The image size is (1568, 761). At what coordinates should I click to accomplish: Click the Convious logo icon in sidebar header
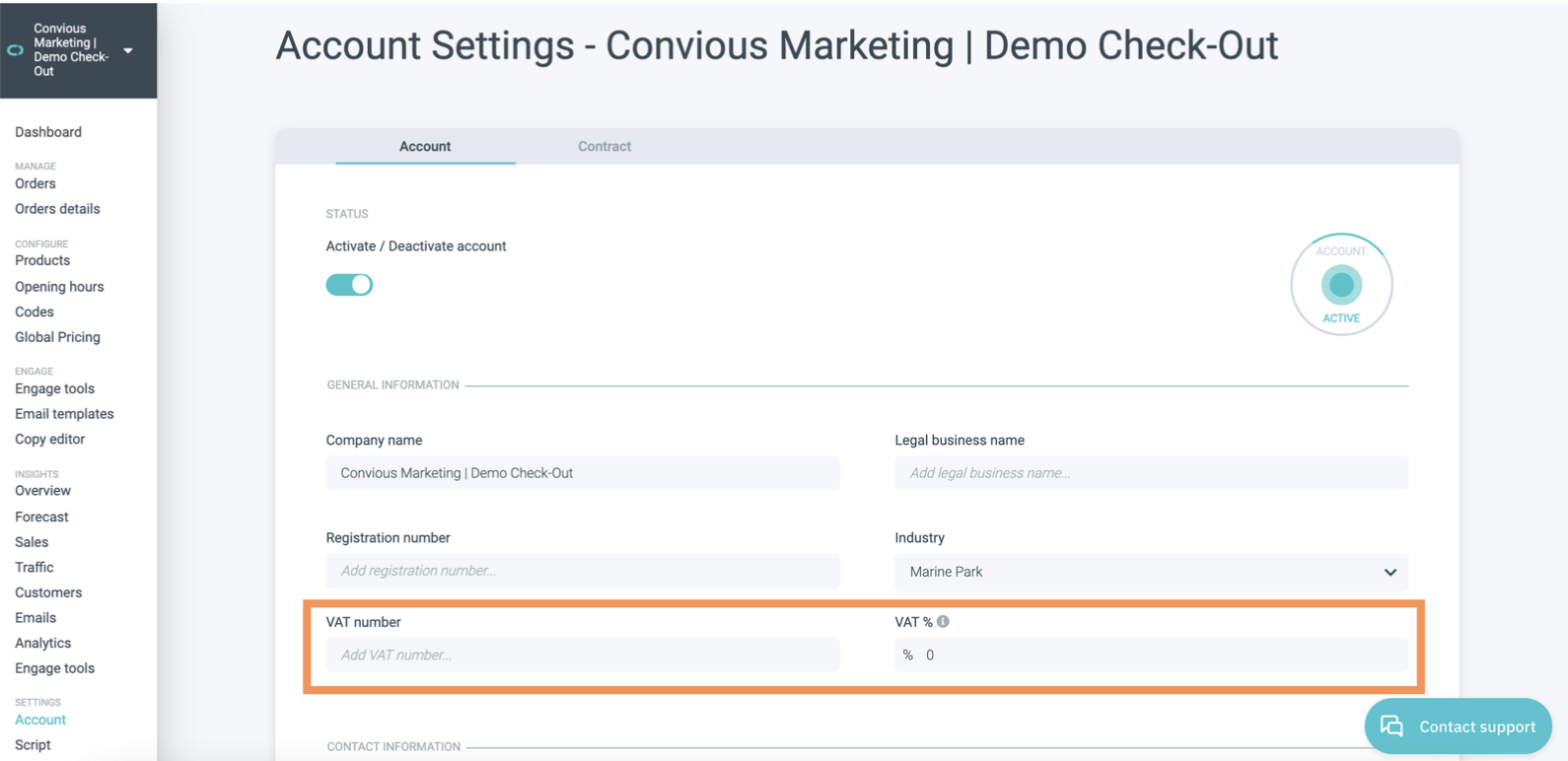16,50
